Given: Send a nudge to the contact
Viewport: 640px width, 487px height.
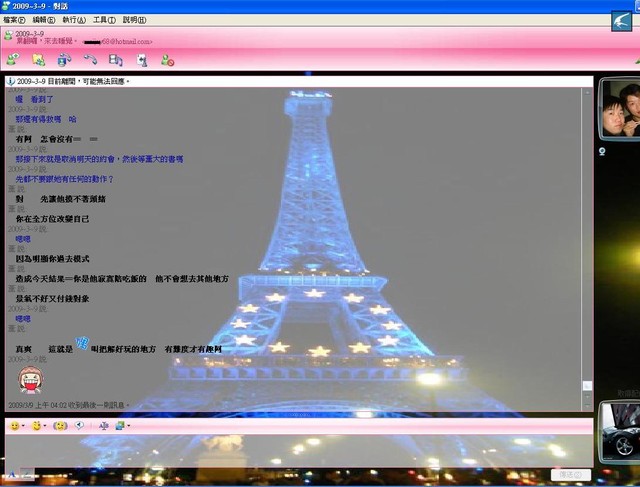Looking at the screenshot, I should [x=60, y=426].
